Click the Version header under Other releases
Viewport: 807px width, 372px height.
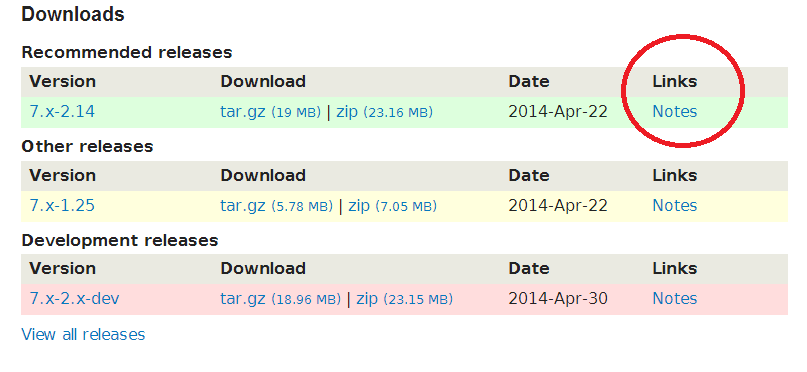[62, 175]
